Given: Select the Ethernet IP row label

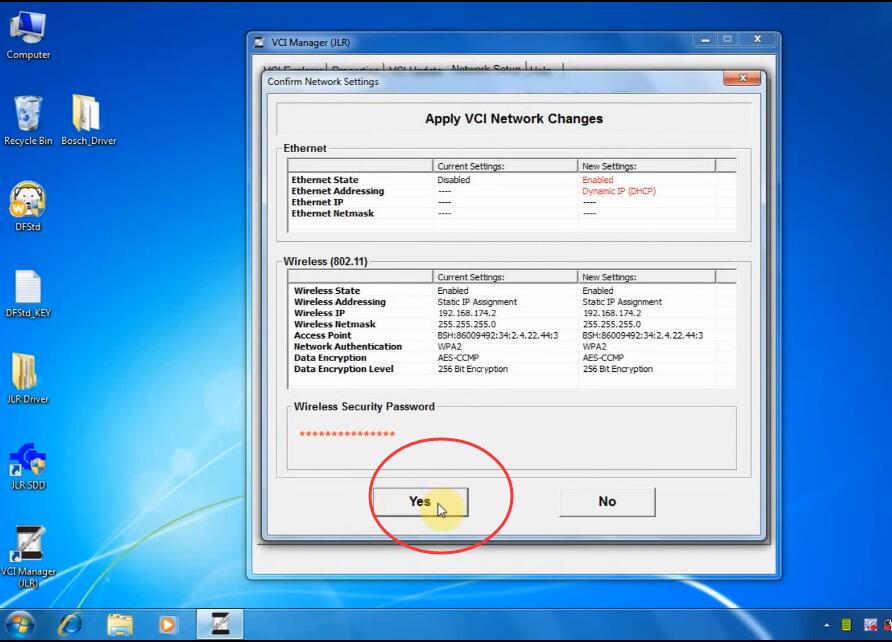Looking at the screenshot, I should coord(317,202).
